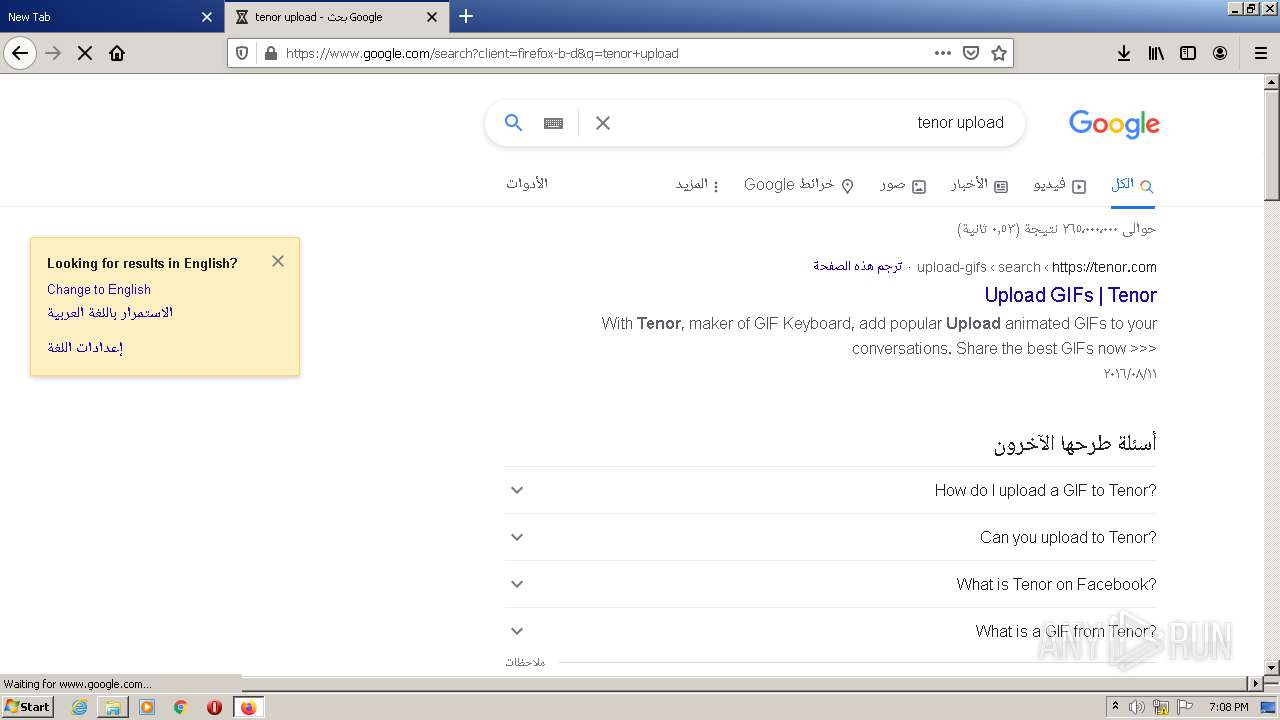Image resolution: width=1280 pixels, height=720 pixels.
Task: Expand Can you upload to Tenor question
Action: coord(830,537)
